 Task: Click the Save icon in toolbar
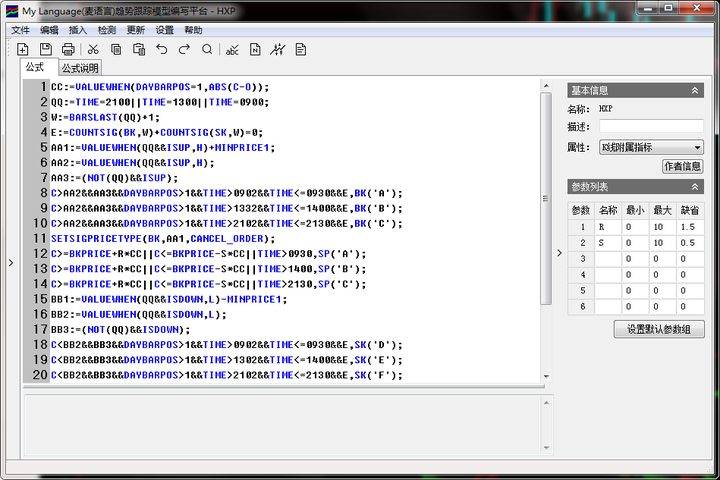click(45, 49)
